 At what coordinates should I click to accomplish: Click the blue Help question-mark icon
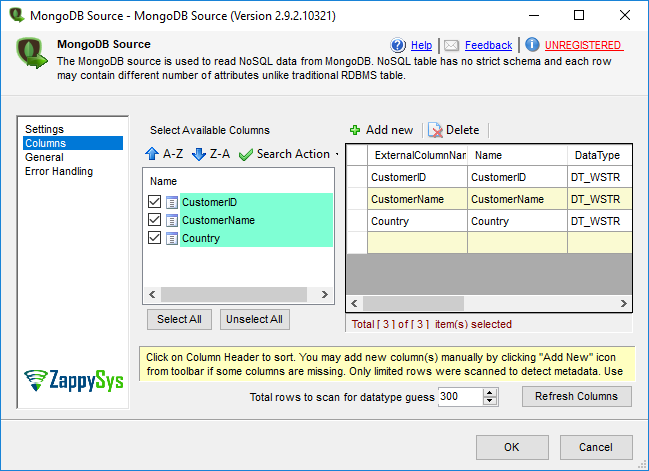pos(398,45)
